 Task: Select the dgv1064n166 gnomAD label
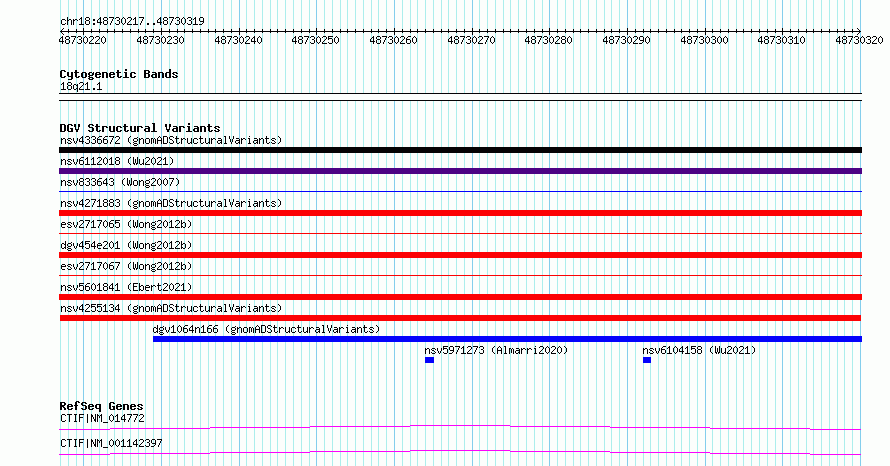coord(266,329)
